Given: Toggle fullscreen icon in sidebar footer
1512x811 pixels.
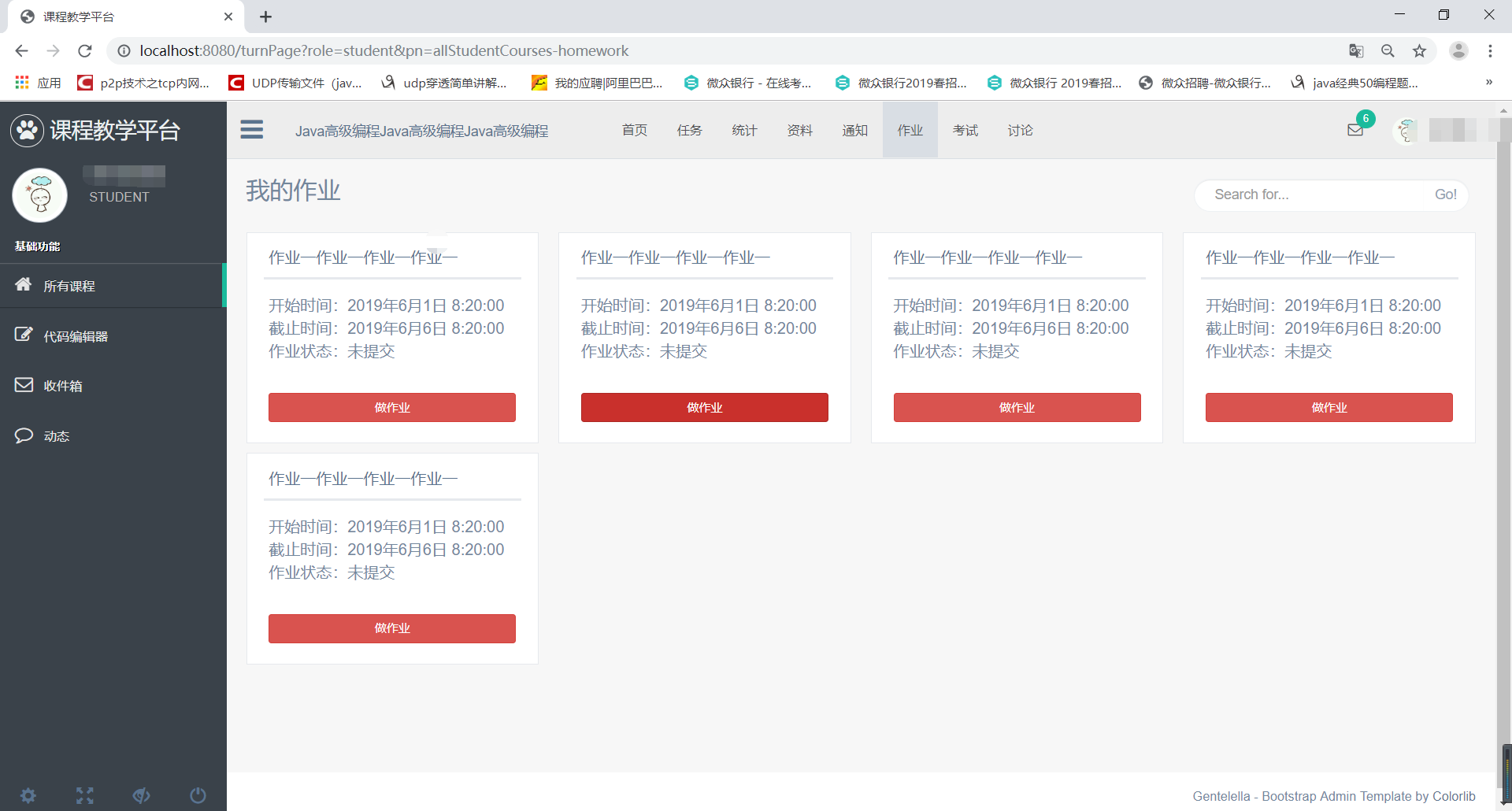Looking at the screenshot, I should (x=85, y=795).
